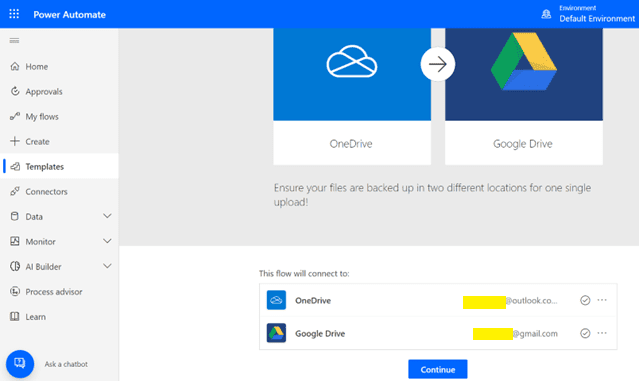
Task: Click OneDrive connection name
Action: tap(313, 301)
